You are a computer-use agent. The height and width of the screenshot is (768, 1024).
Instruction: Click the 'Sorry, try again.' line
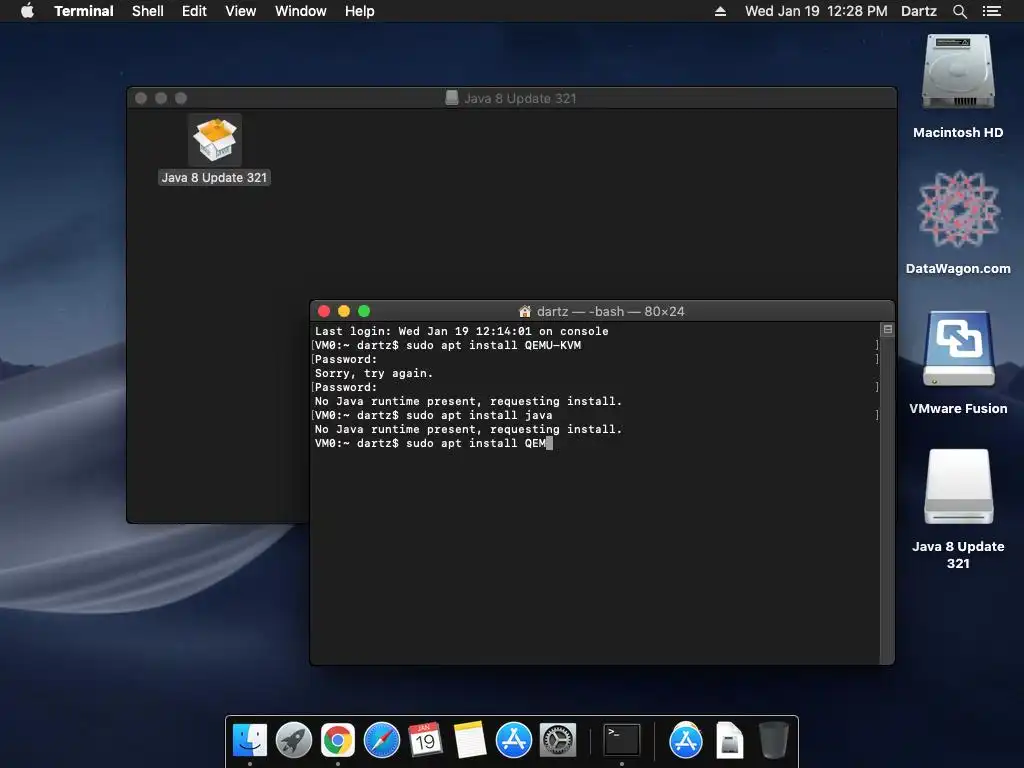[x=374, y=374]
